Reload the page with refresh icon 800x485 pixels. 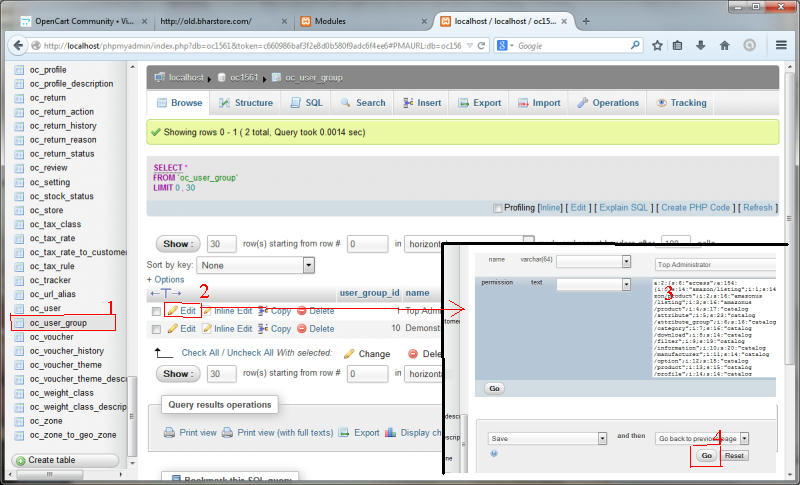(481, 45)
